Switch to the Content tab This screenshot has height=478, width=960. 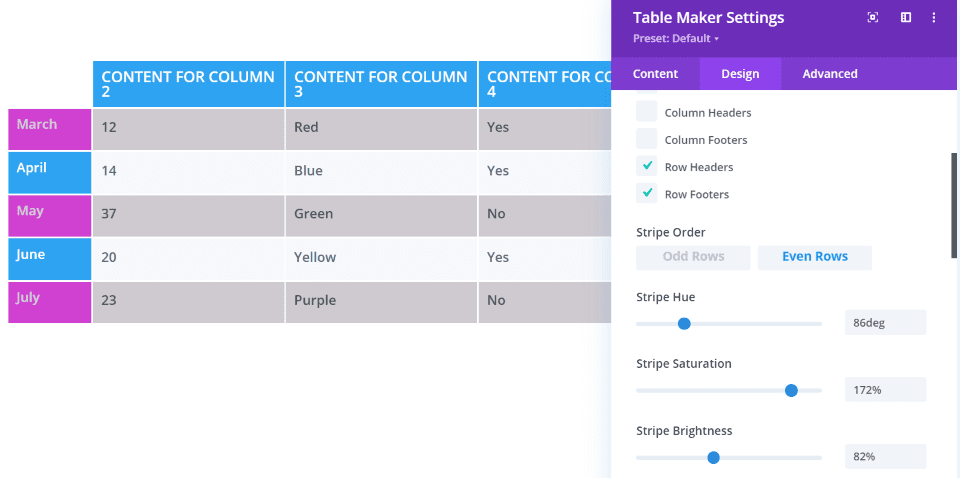coord(656,74)
